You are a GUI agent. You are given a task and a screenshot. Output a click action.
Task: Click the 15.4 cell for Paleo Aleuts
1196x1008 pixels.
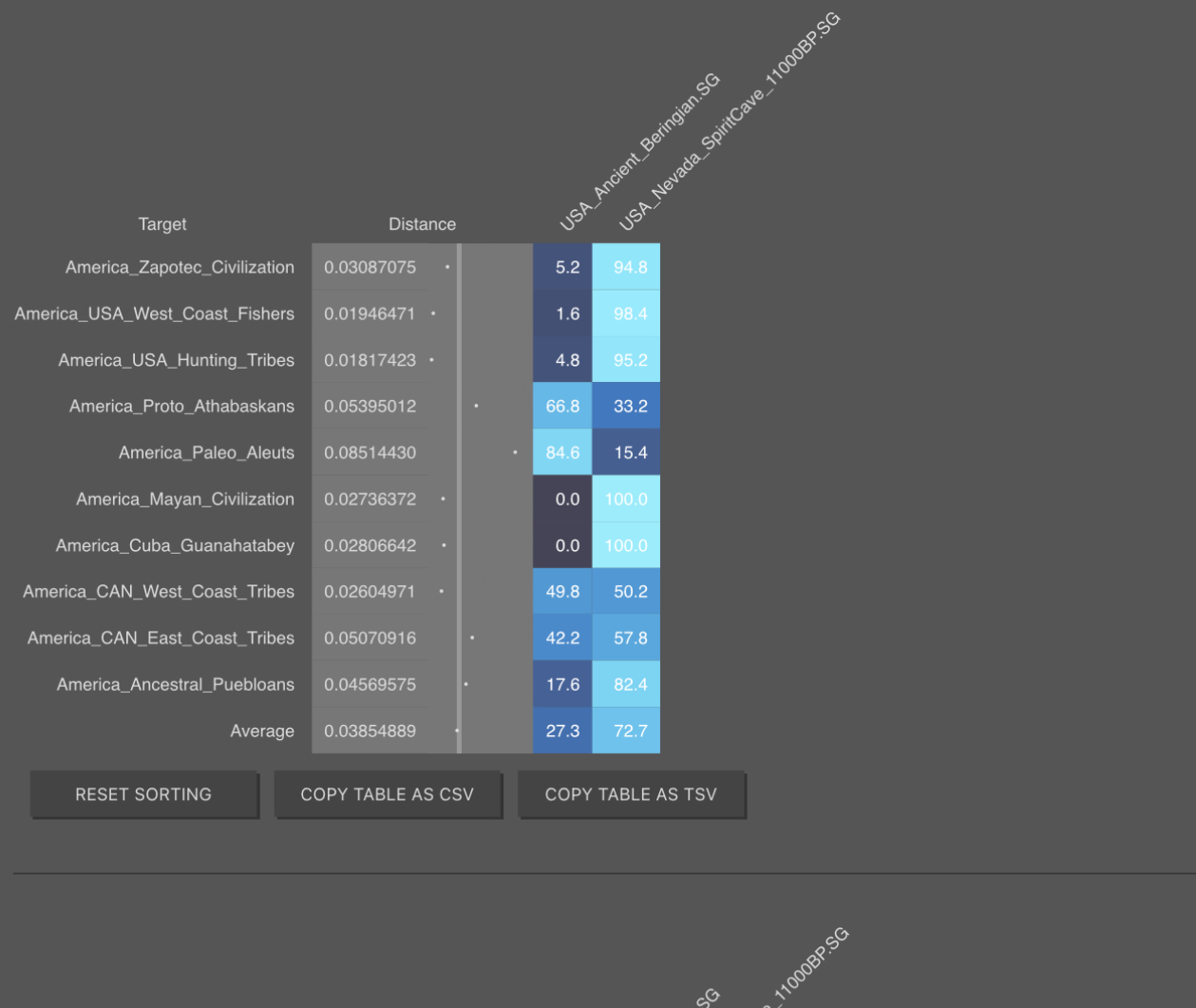626,452
